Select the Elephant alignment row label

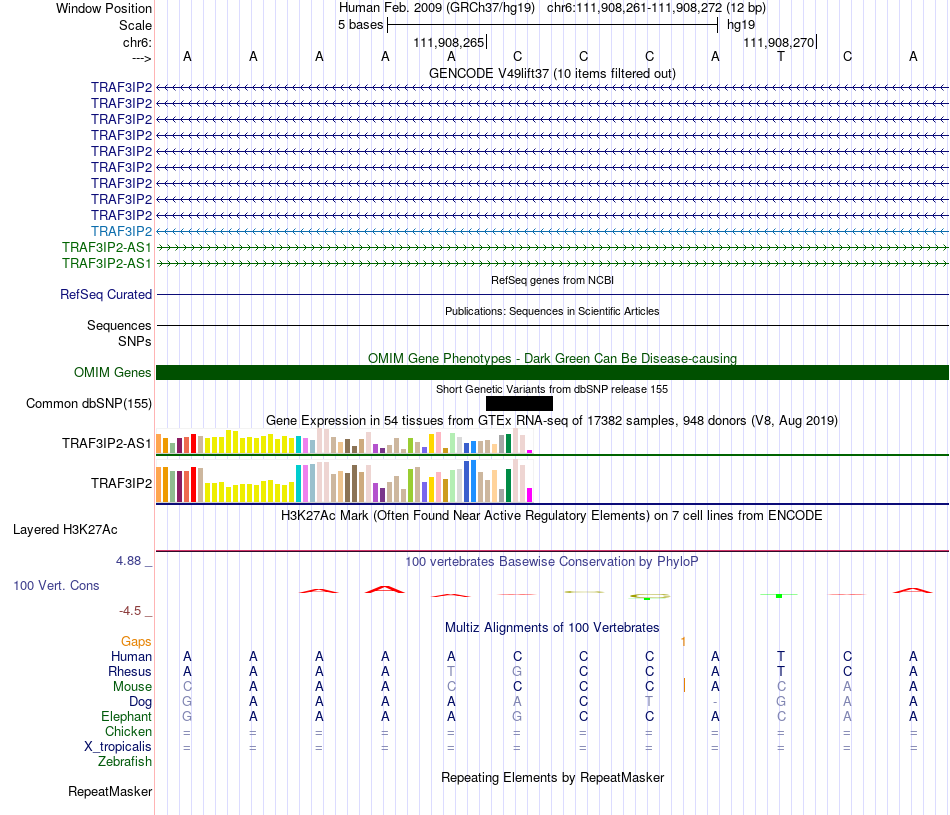pyautogui.click(x=127, y=717)
